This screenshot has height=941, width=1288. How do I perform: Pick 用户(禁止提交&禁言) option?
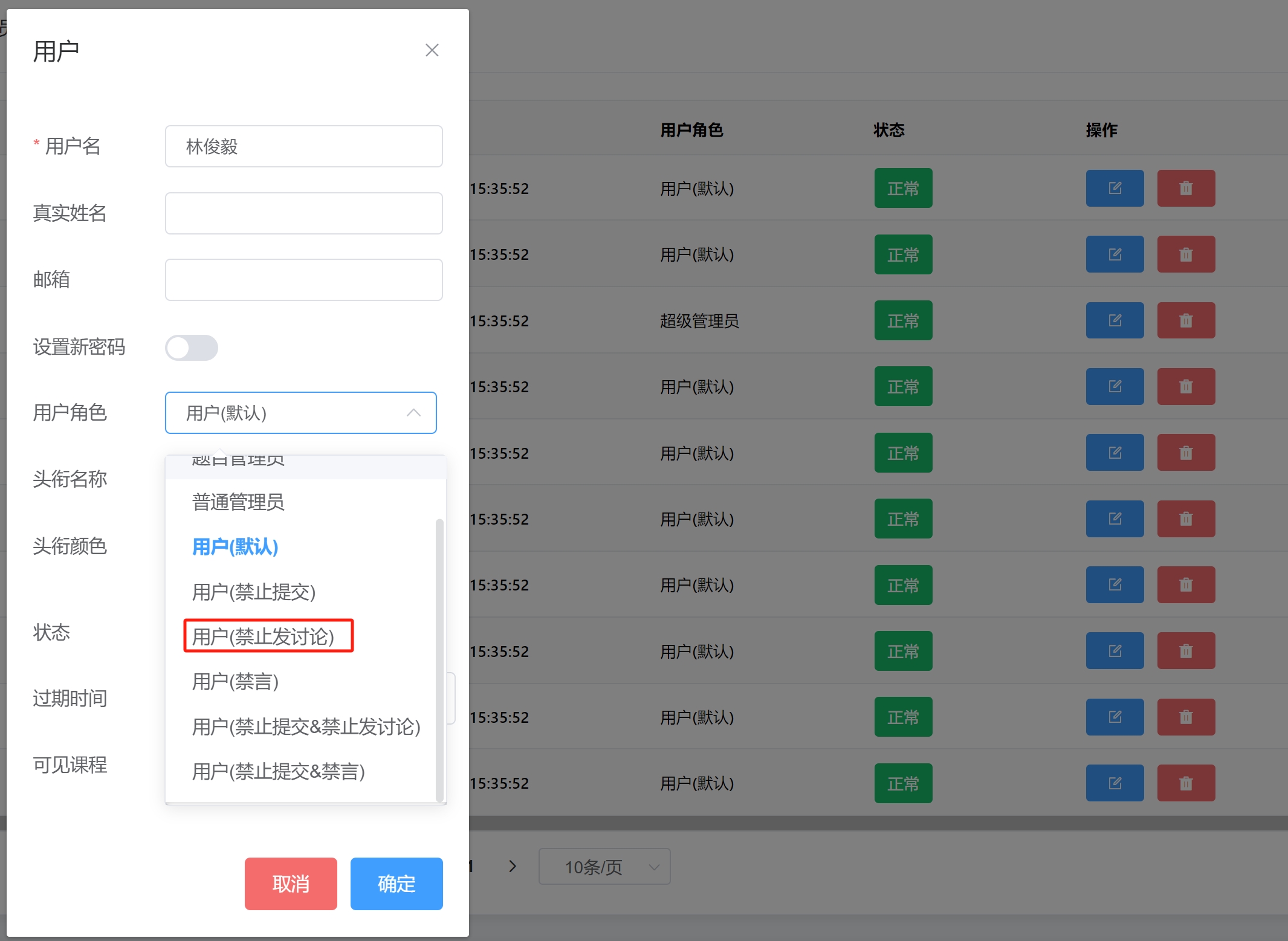pyautogui.click(x=278, y=772)
